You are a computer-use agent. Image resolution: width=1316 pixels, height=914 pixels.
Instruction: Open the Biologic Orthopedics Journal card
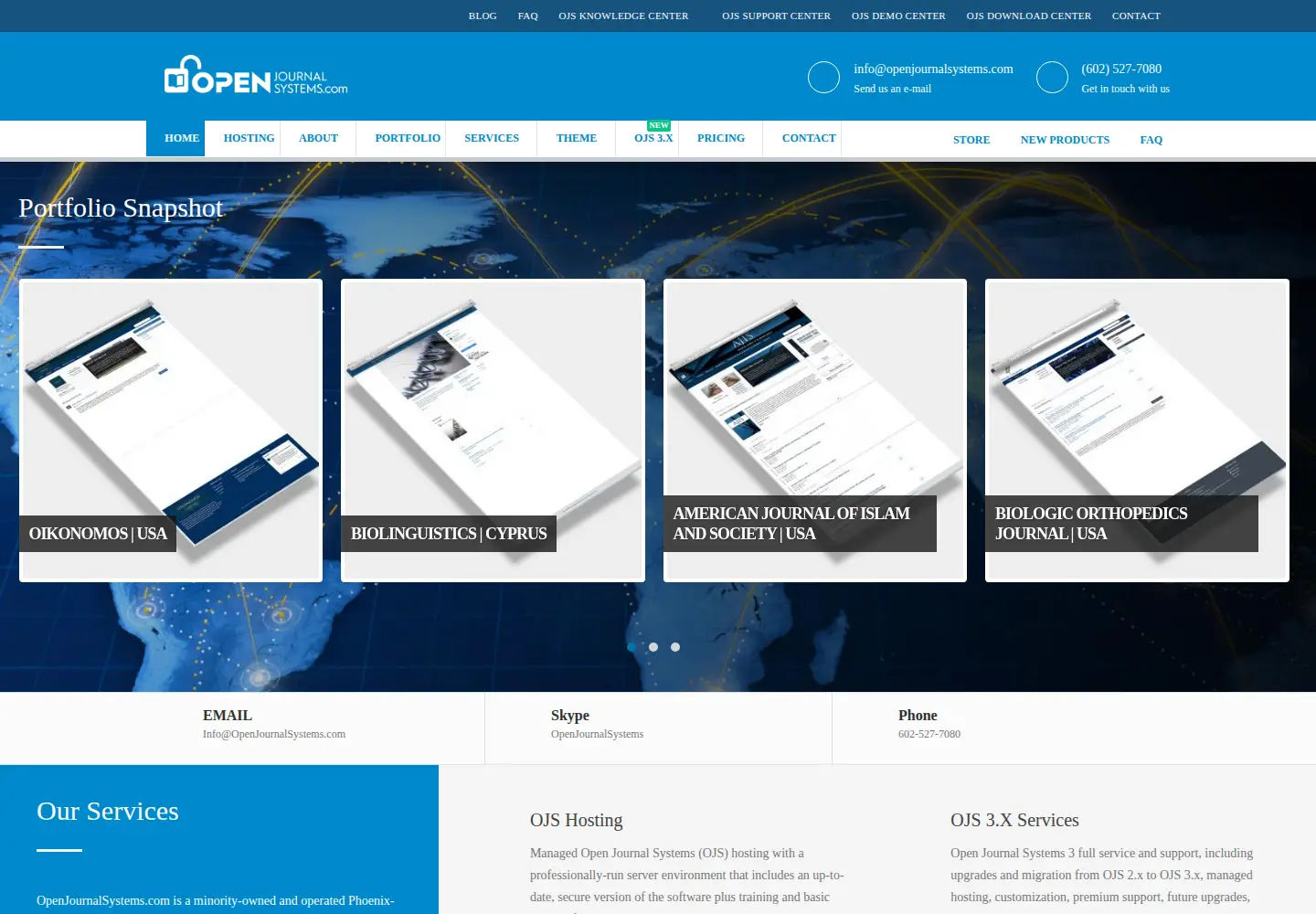click(1137, 430)
